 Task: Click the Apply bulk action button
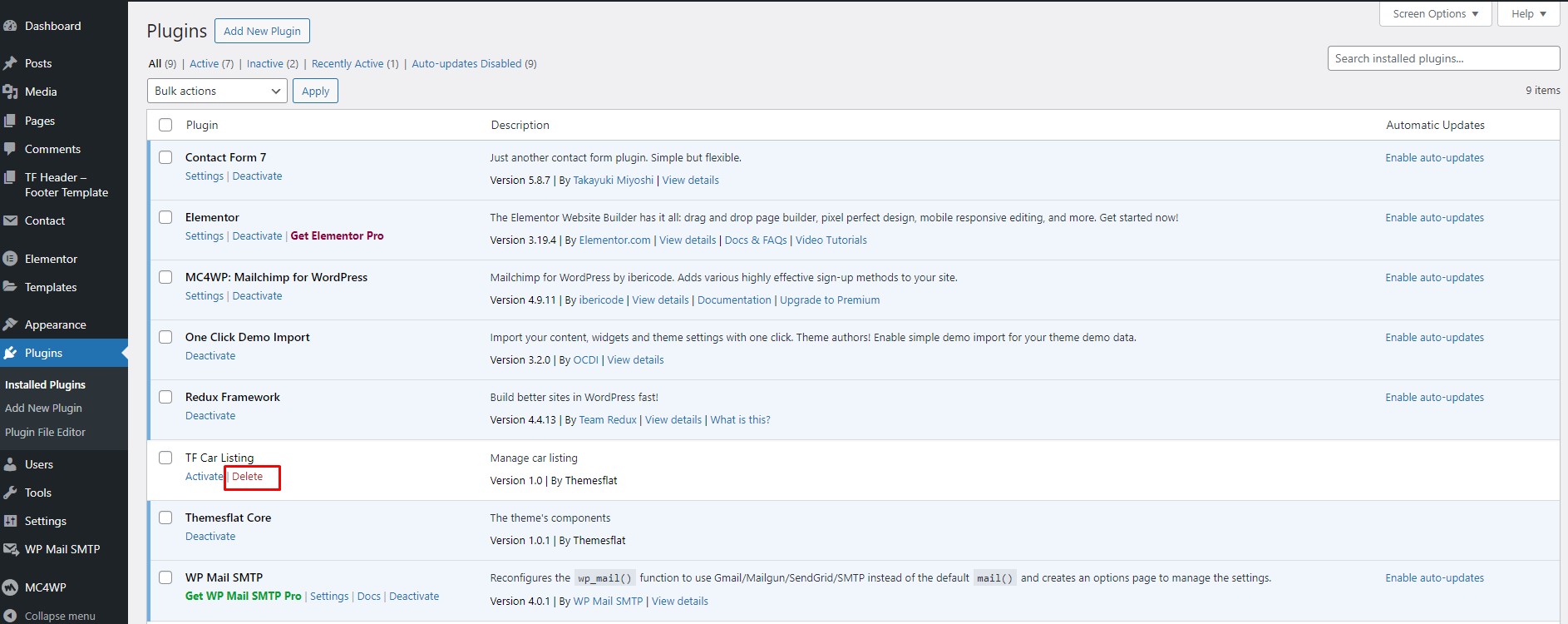pyautogui.click(x=315, y=91)
